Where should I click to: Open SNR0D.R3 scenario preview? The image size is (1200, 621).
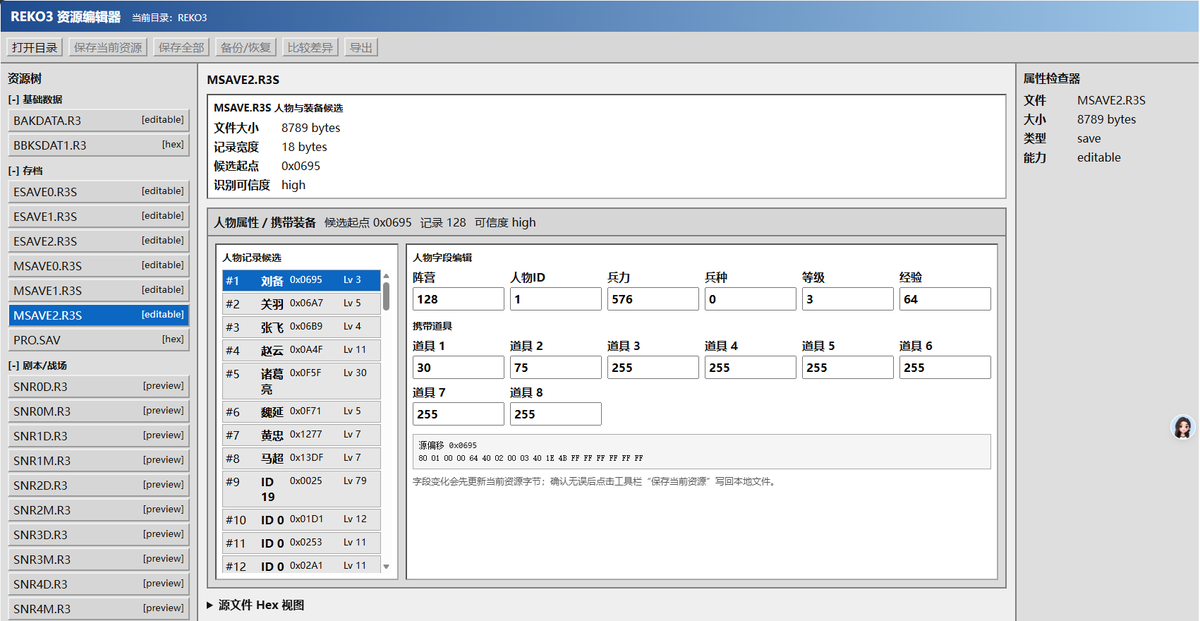(98, 386)
